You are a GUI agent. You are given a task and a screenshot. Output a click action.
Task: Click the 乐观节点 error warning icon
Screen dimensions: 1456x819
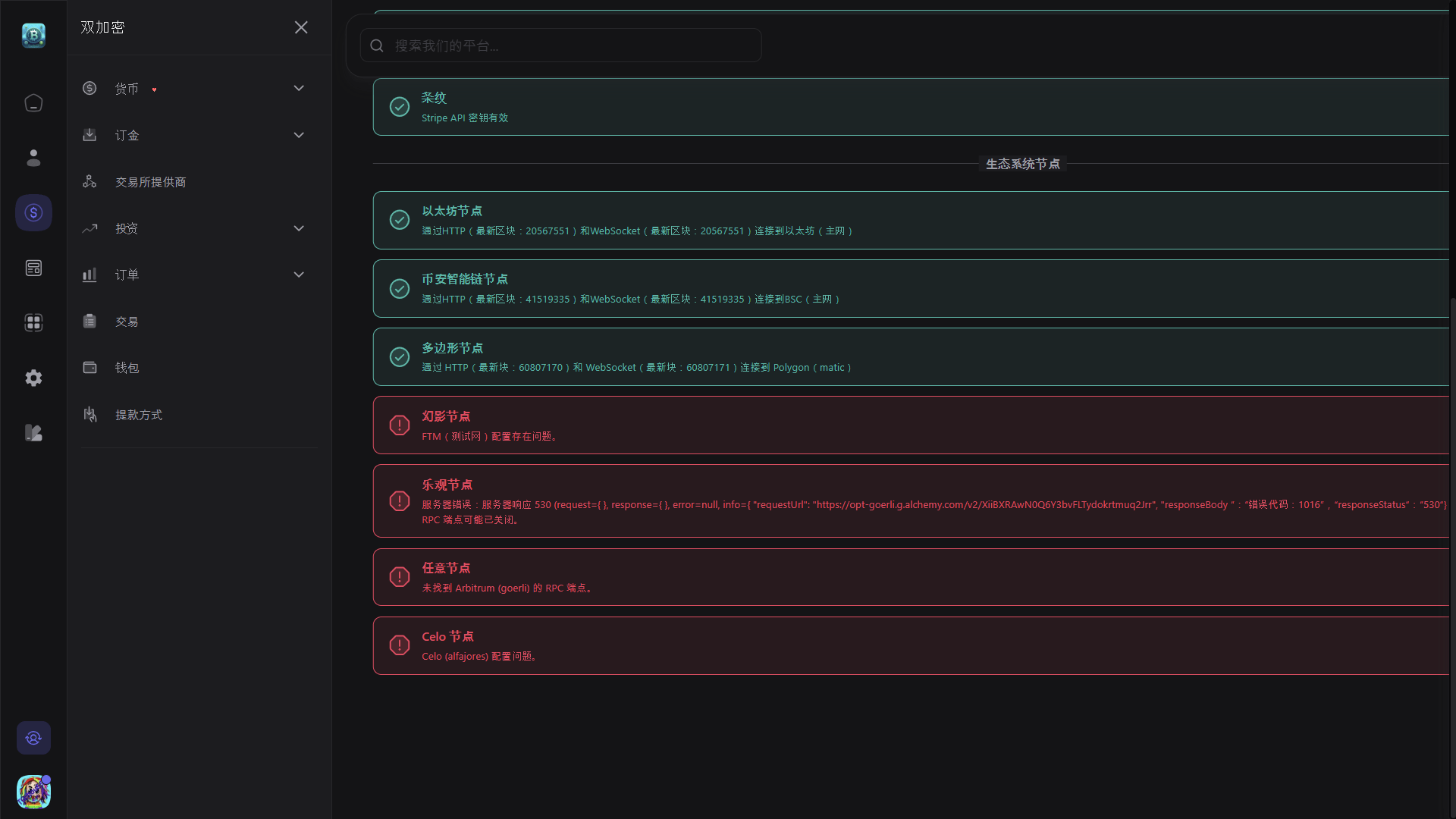tap(400, 501)
